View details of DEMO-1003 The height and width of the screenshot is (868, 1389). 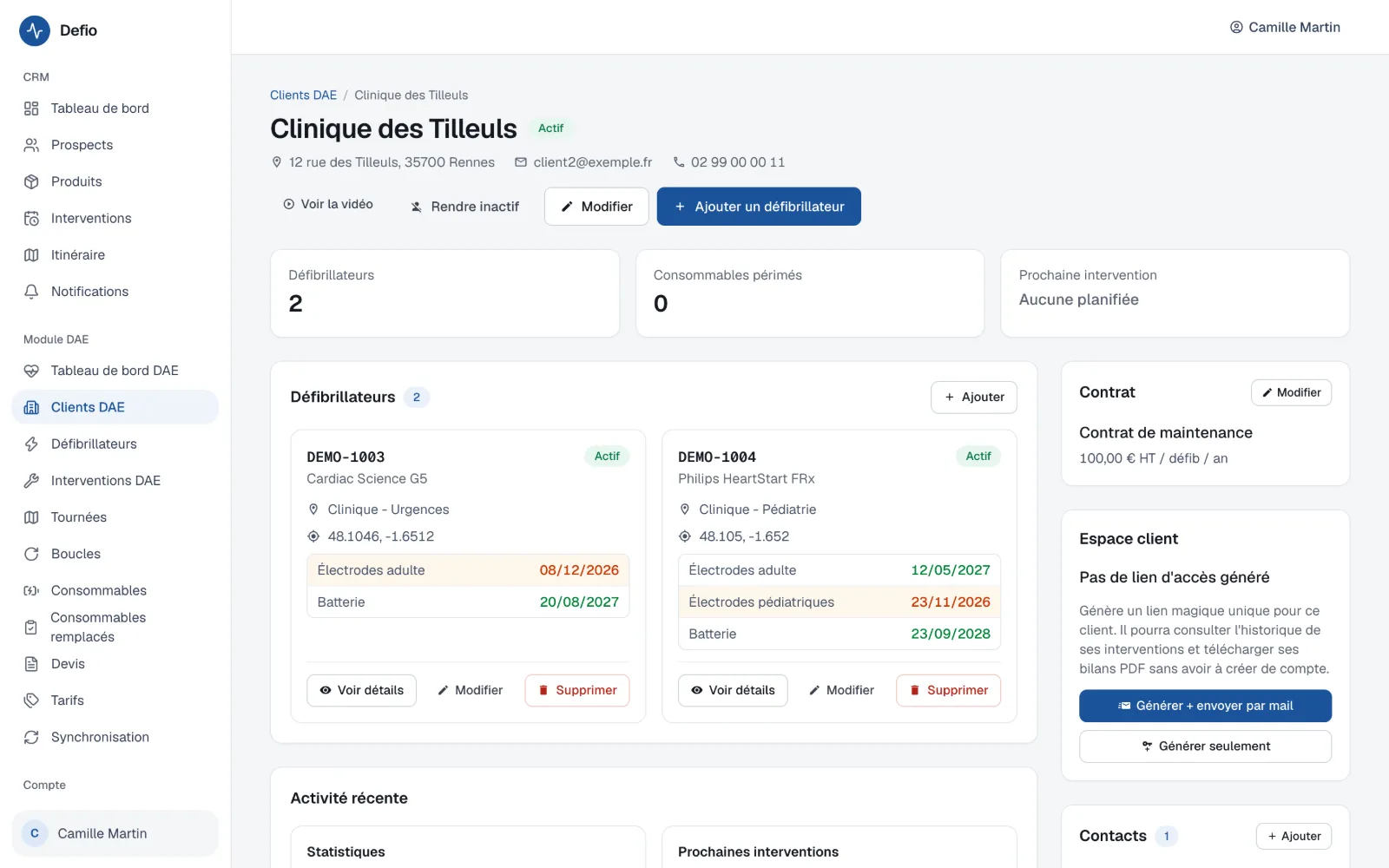[361, 690]
